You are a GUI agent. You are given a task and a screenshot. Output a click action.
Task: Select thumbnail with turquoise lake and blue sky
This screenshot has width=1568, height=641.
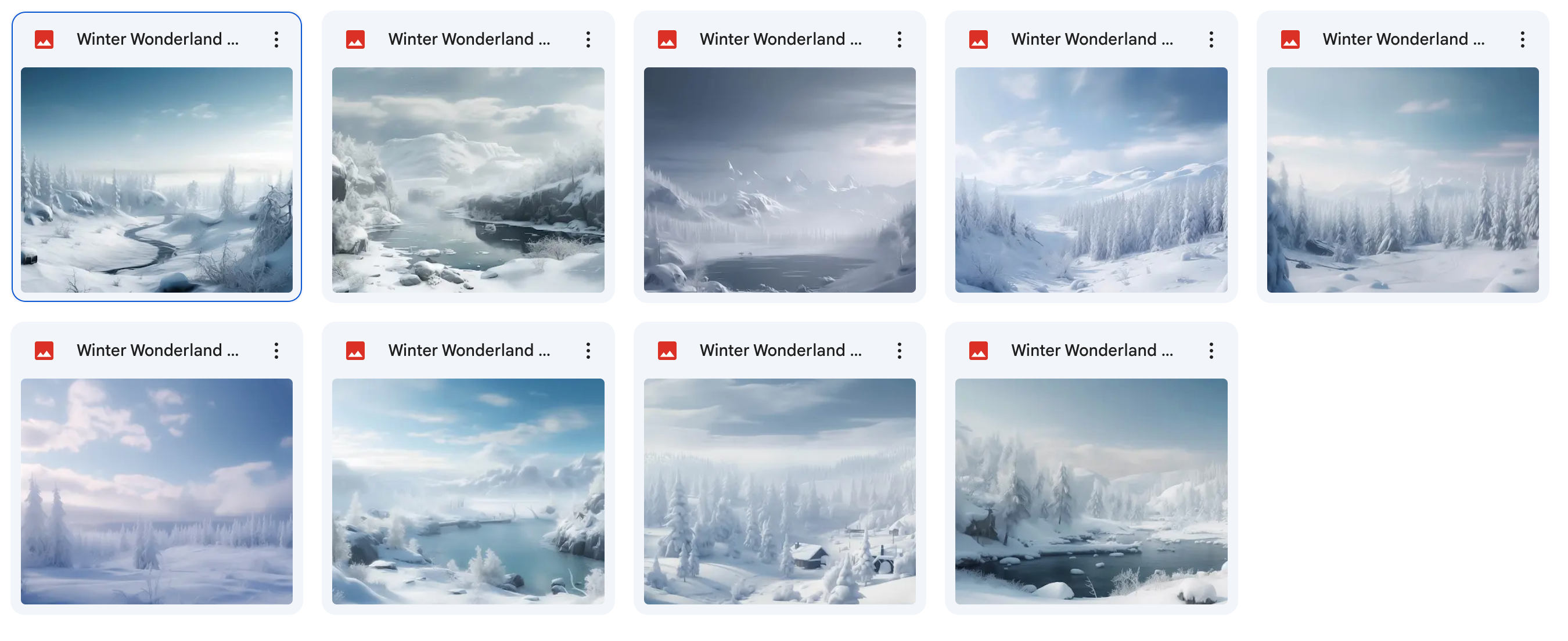[x=468, y=491]
